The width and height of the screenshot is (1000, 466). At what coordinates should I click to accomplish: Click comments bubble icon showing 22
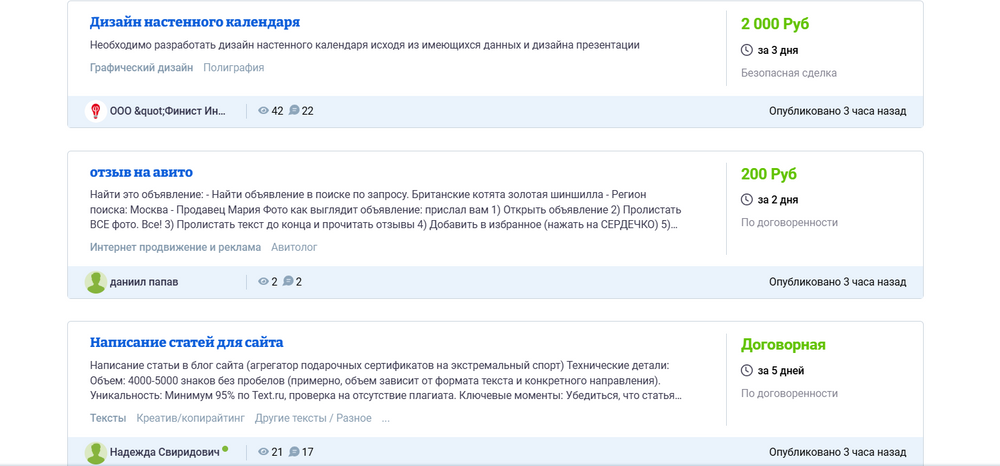click(x=294, y=111)
